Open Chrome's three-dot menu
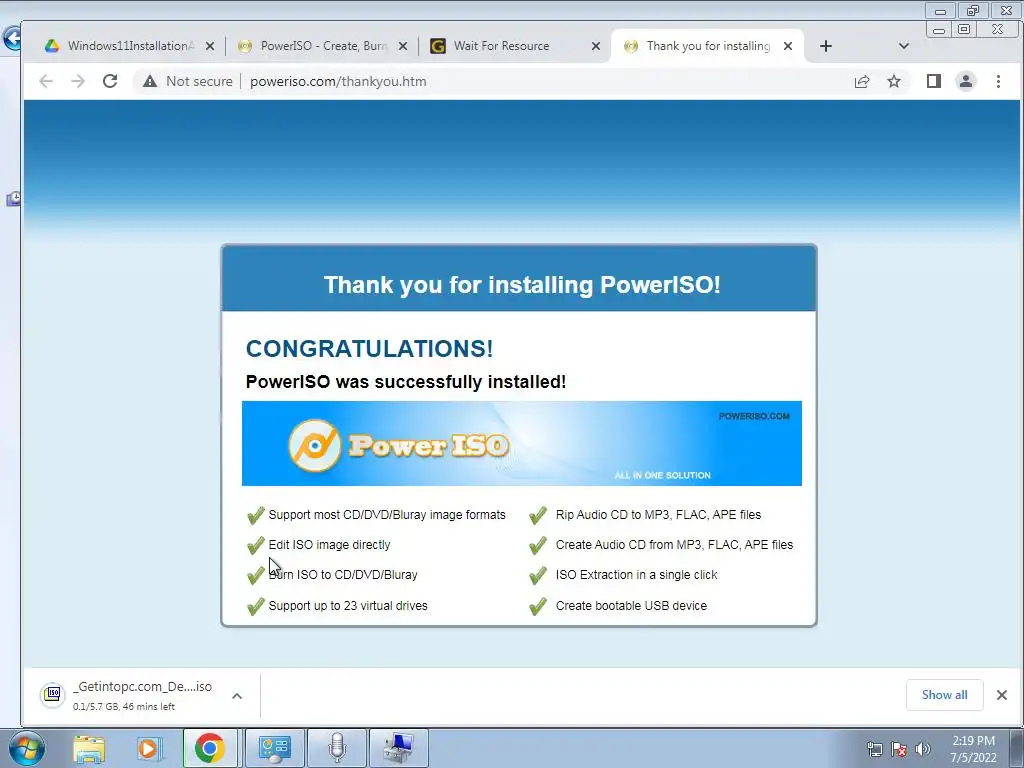The width and height of the screenshot is (1024, 768). tap(998, 81)
